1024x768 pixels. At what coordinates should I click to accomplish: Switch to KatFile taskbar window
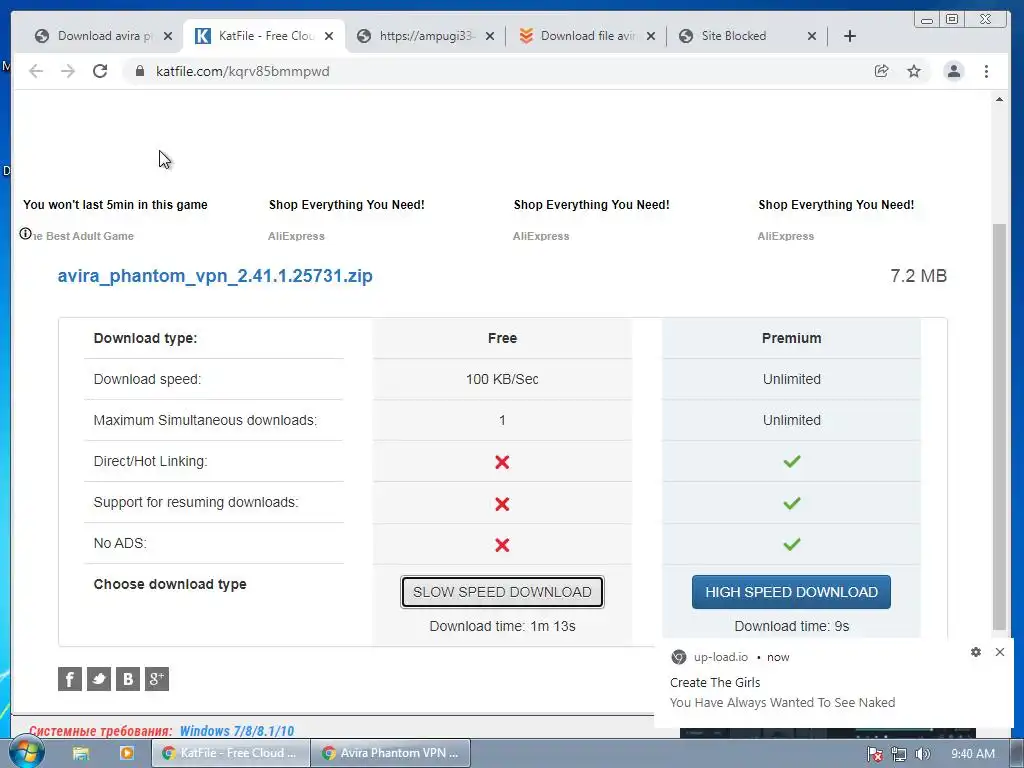coord(230,753)
